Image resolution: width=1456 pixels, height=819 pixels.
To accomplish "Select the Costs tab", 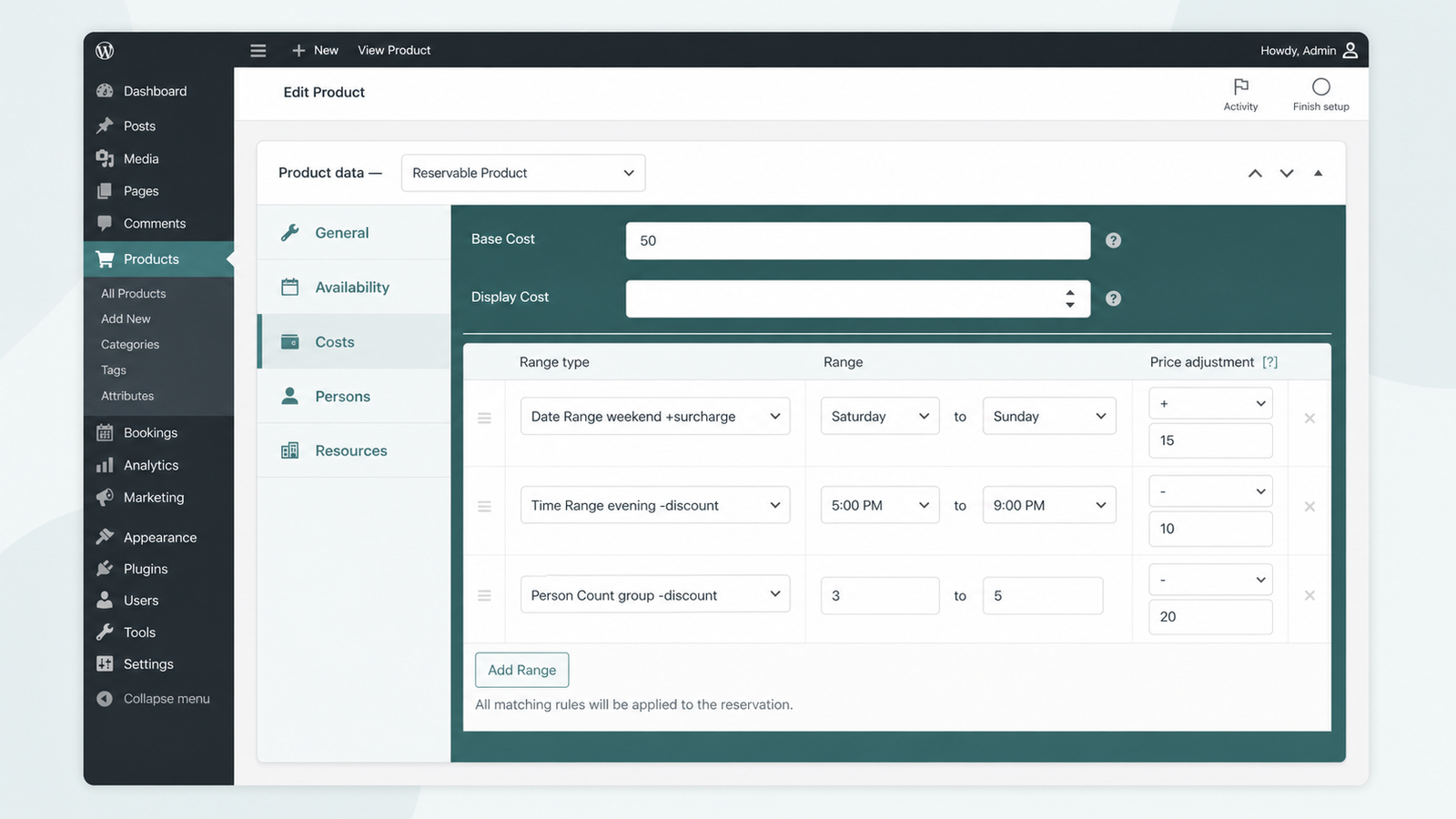I will [x=354, y=342].
